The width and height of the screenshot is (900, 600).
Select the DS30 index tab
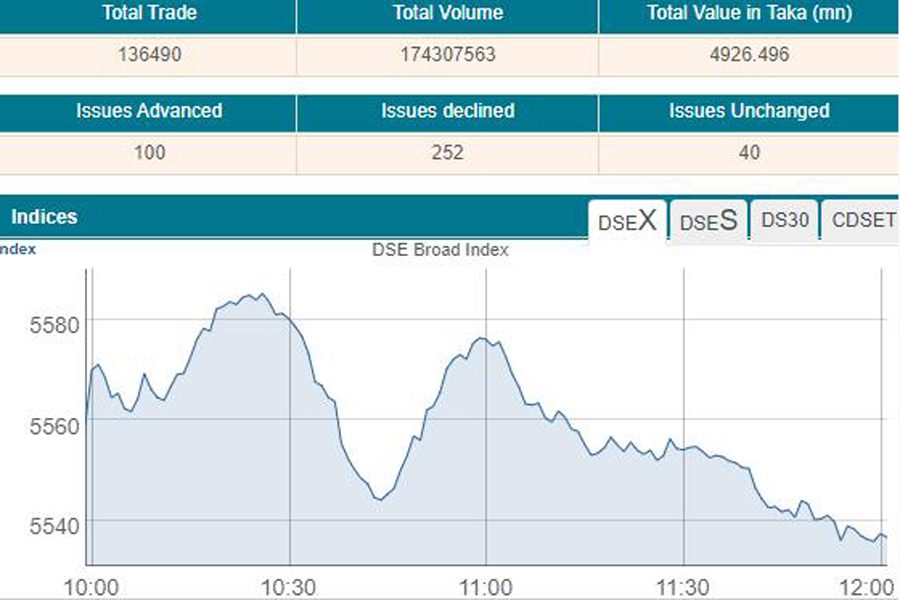(785, 220)
